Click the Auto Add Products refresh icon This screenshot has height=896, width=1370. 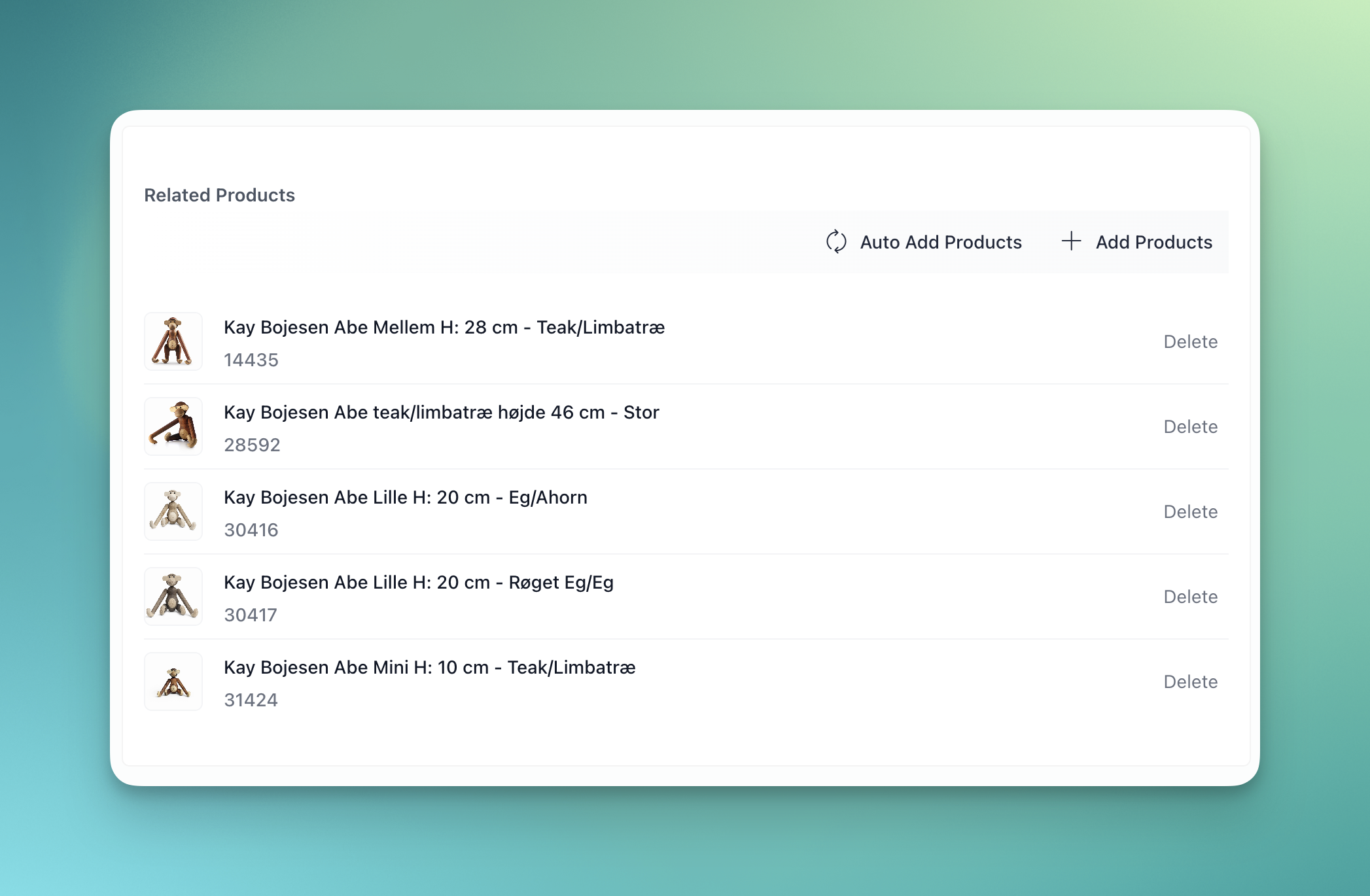pyautogui.click(x=836, y=242)
